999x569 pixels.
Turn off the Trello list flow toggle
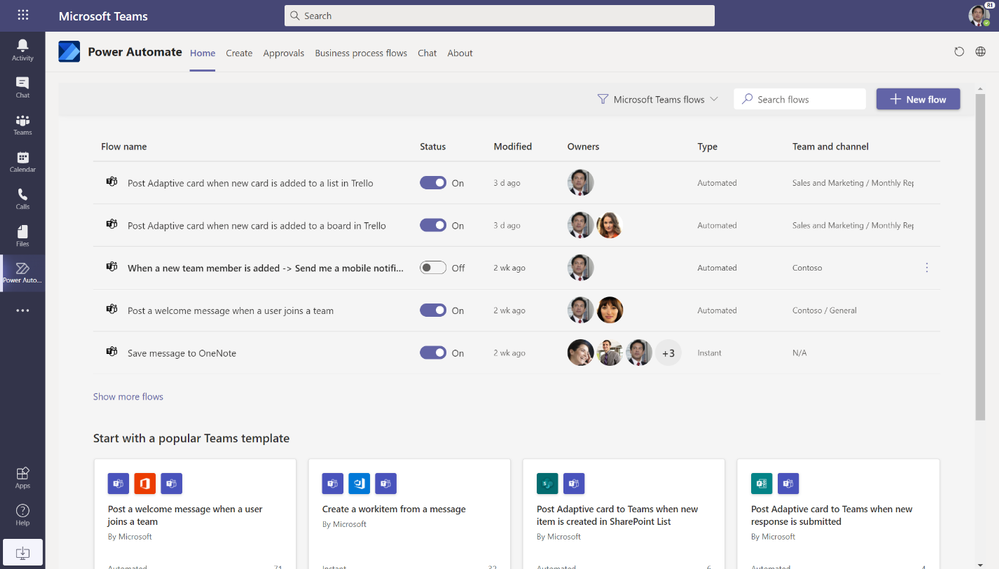click(x=433, y=183)
